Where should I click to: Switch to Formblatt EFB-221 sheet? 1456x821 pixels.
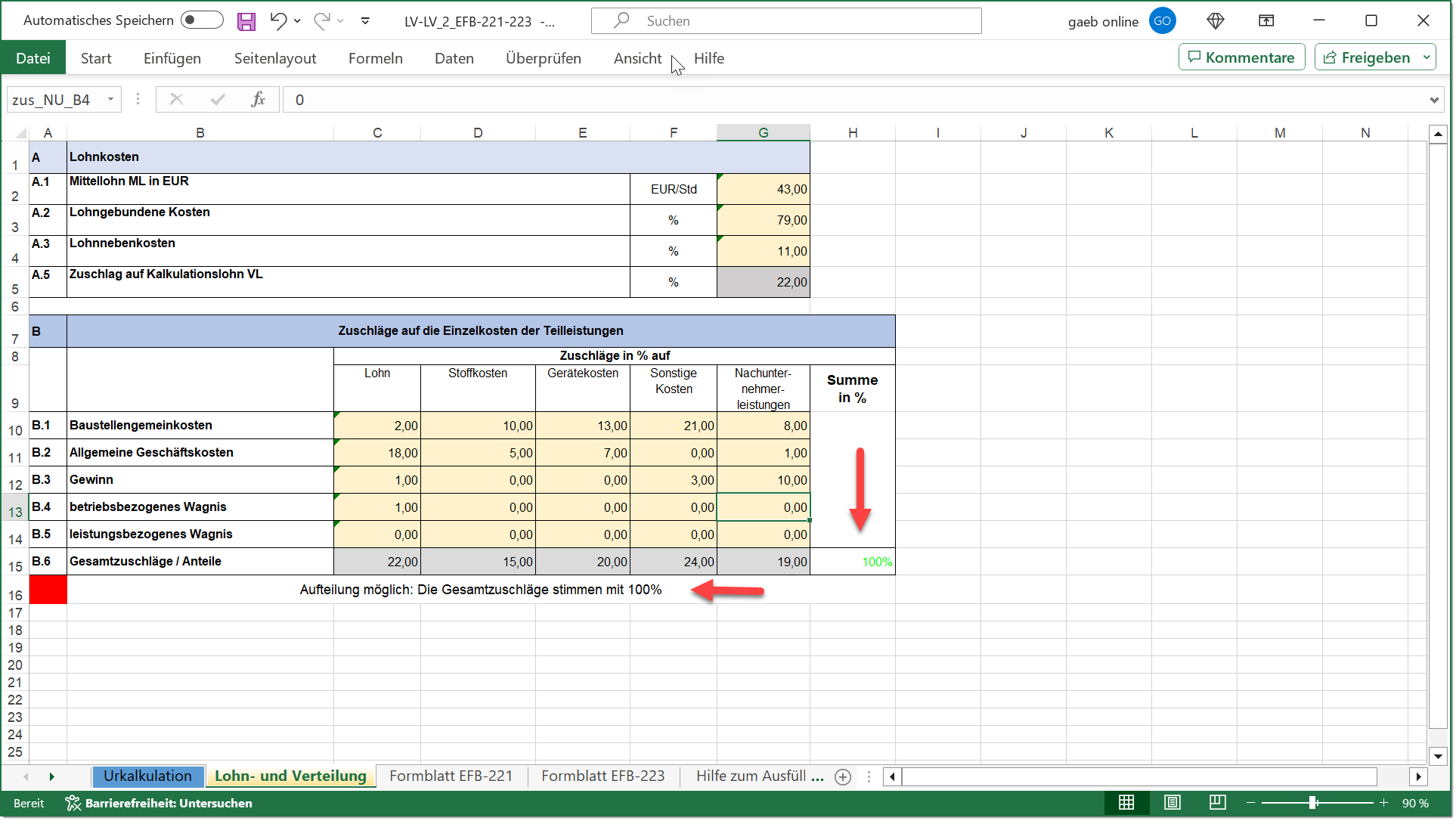coord(451,776)
